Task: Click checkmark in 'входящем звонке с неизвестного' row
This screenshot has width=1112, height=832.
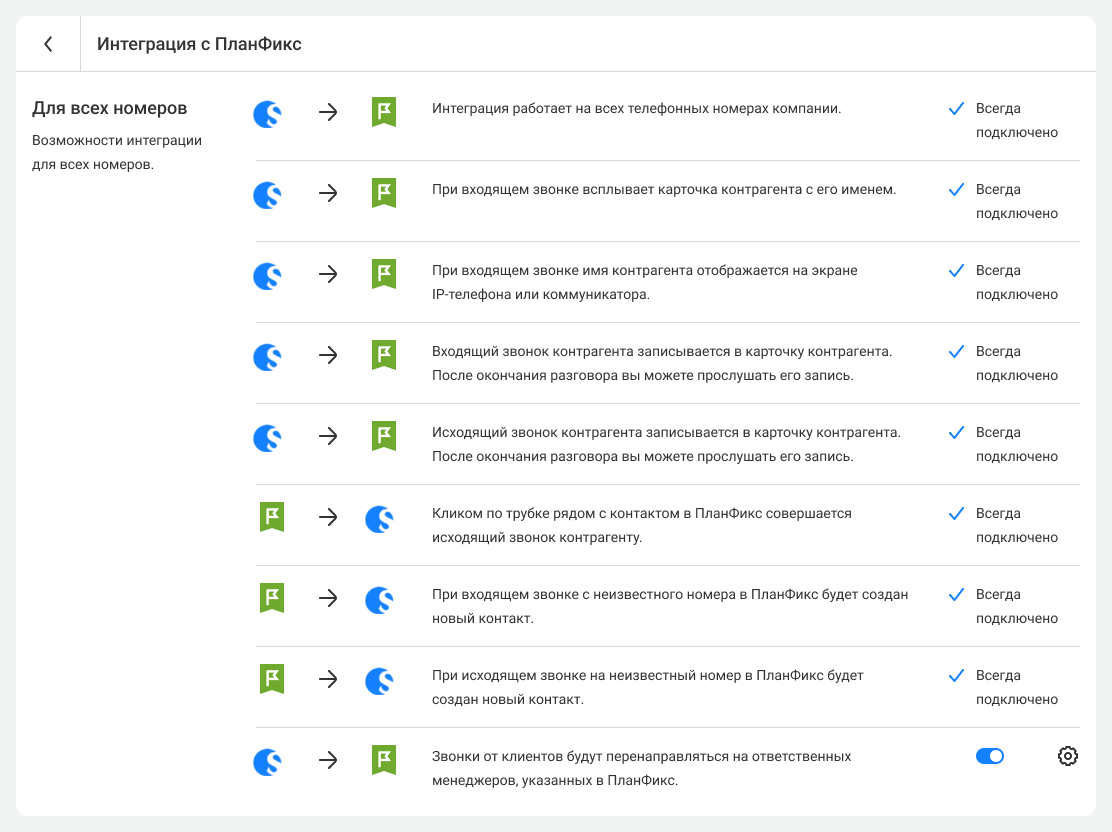Action: [x=956, y=594]
